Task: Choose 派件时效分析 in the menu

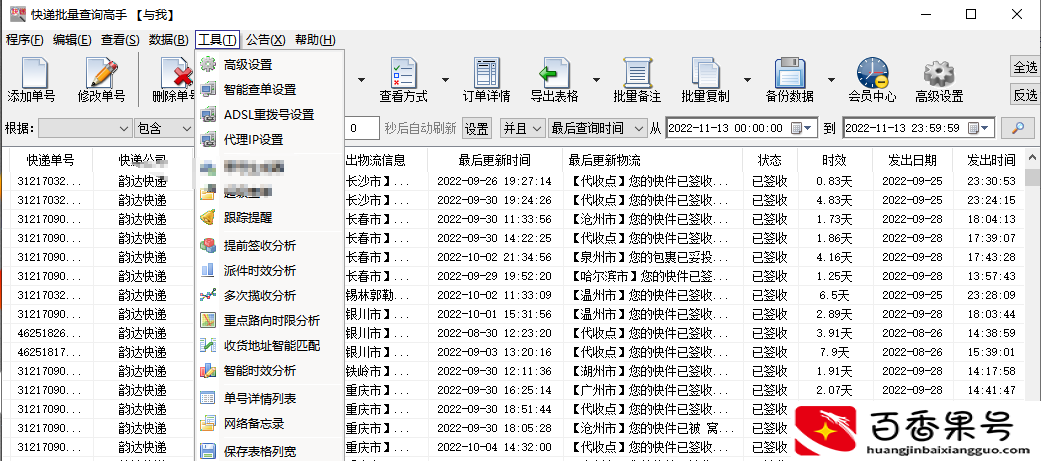Action: point(270,270)
